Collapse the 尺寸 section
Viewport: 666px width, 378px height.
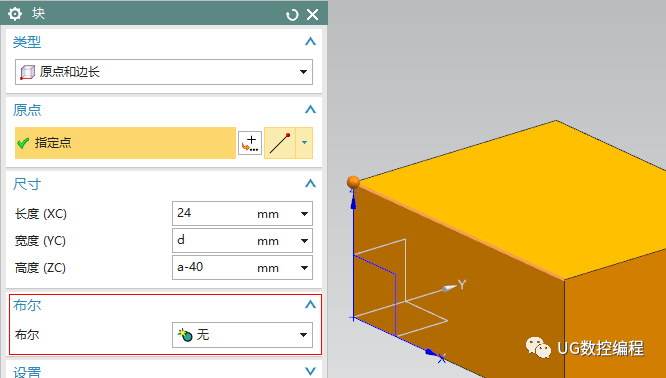click(310, 183)
